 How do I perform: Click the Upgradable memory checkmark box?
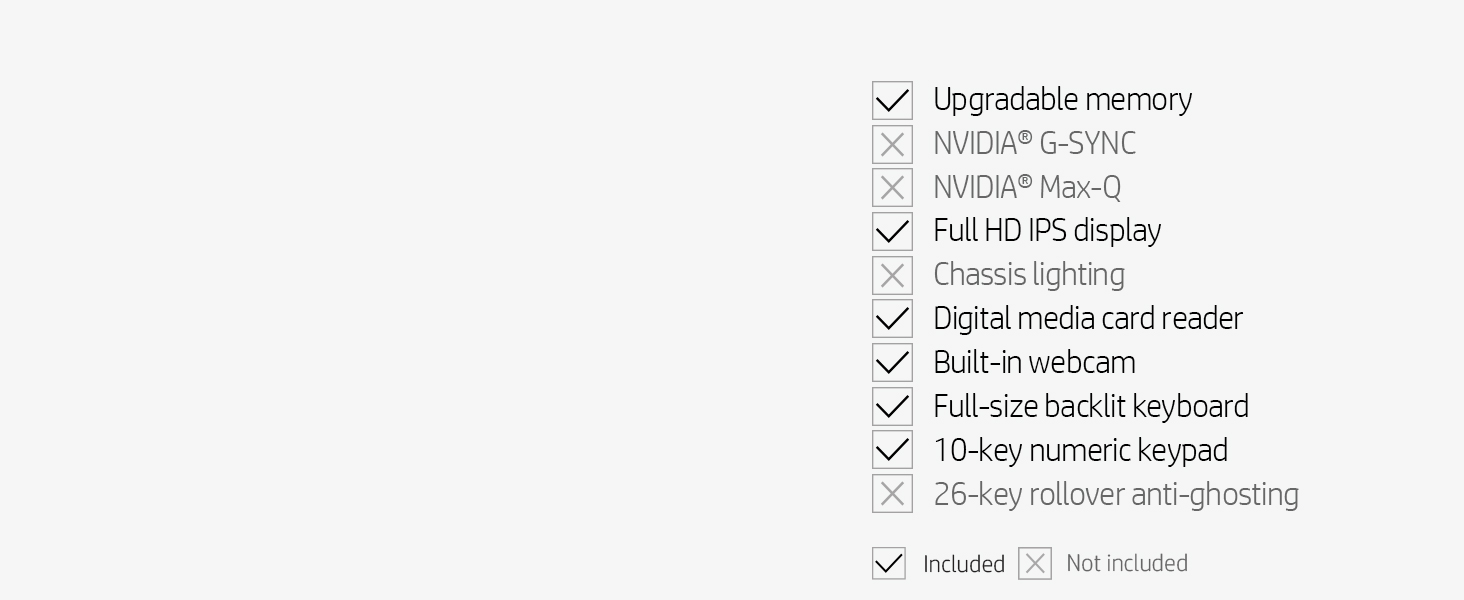(892, 101)
